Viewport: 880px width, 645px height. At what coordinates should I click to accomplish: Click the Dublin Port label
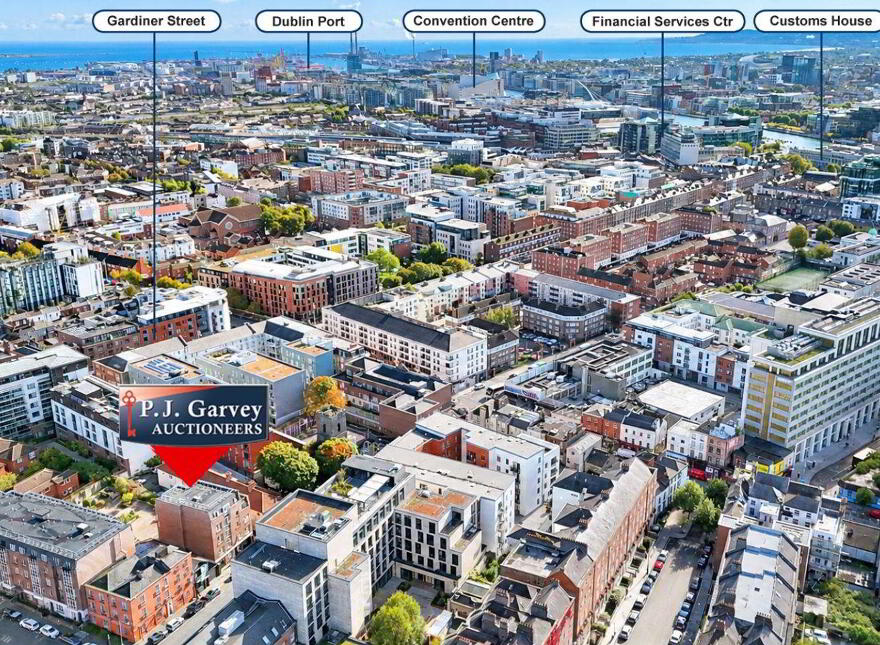(308, 21)
